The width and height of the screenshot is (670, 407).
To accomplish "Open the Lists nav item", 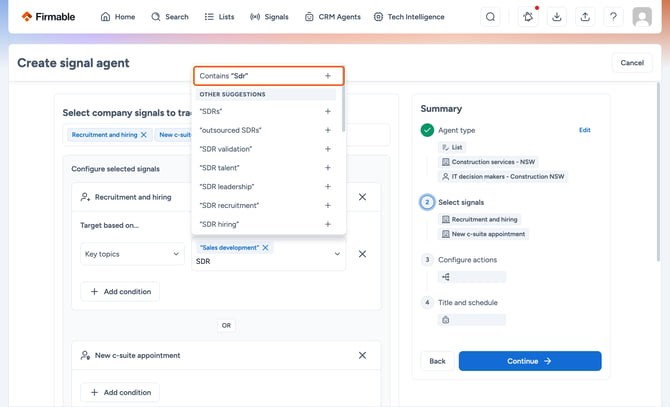I will (219, 17).
